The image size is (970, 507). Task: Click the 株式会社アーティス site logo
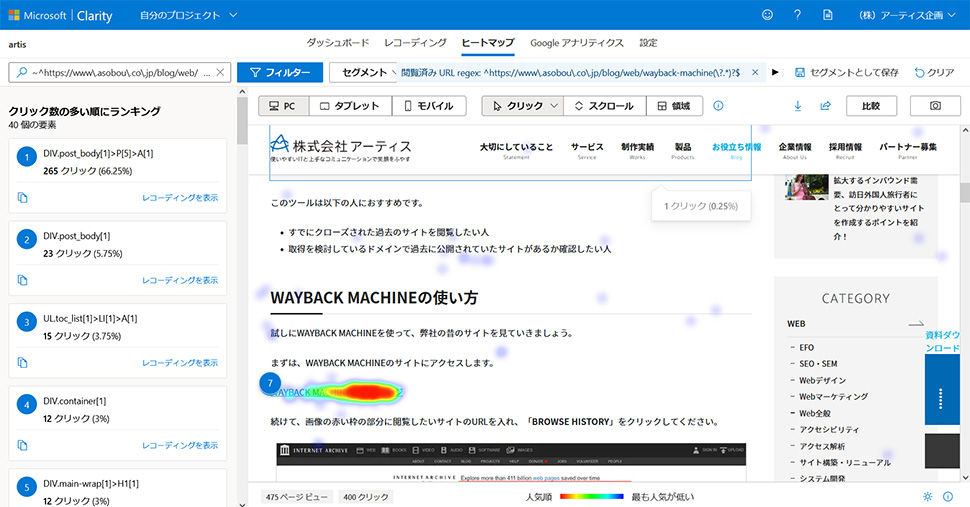tap(340, 148)
